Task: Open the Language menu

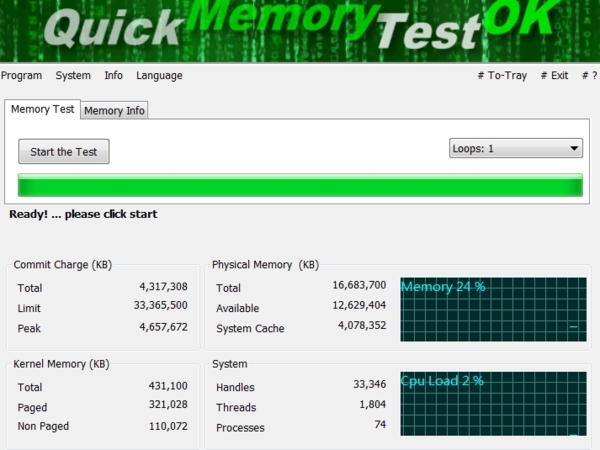Action: coord(159,75)
